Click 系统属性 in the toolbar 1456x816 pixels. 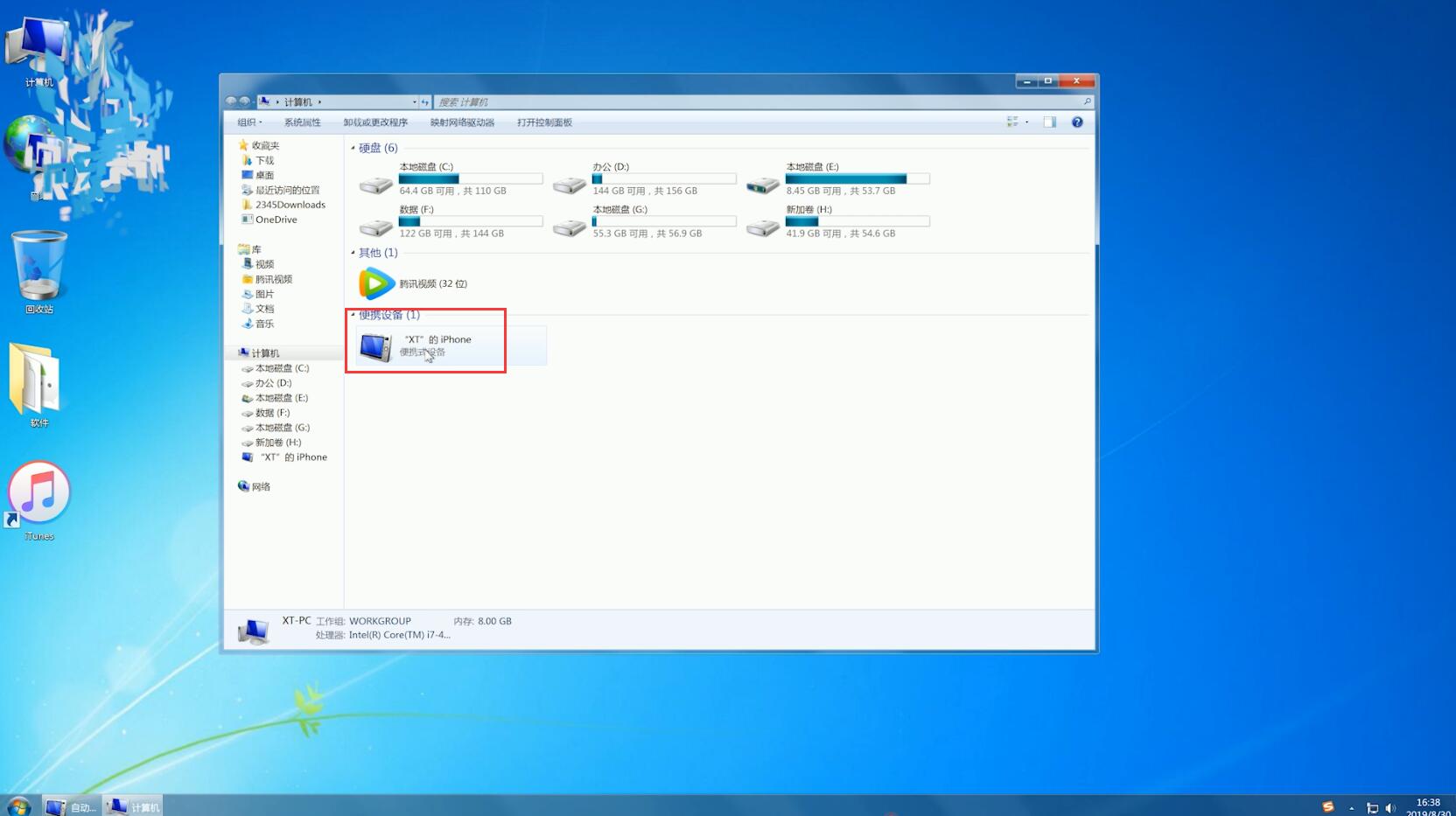(302, 122)
